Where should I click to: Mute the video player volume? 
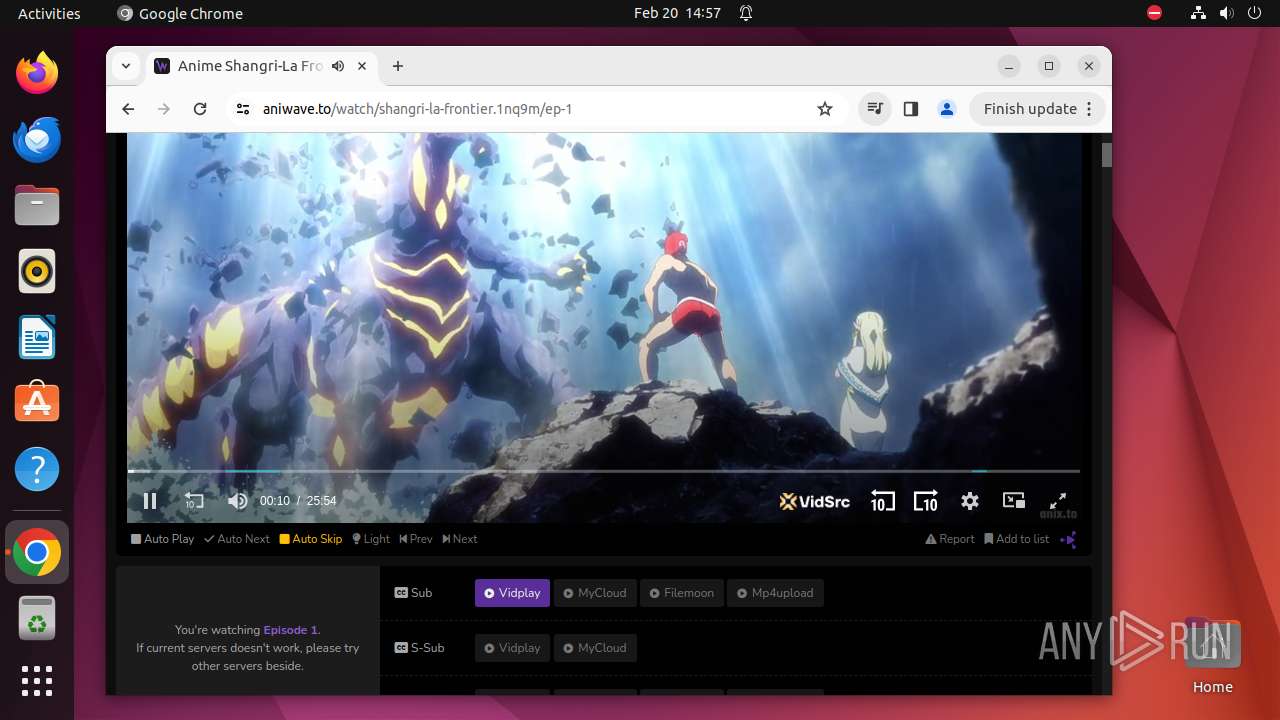237,501
